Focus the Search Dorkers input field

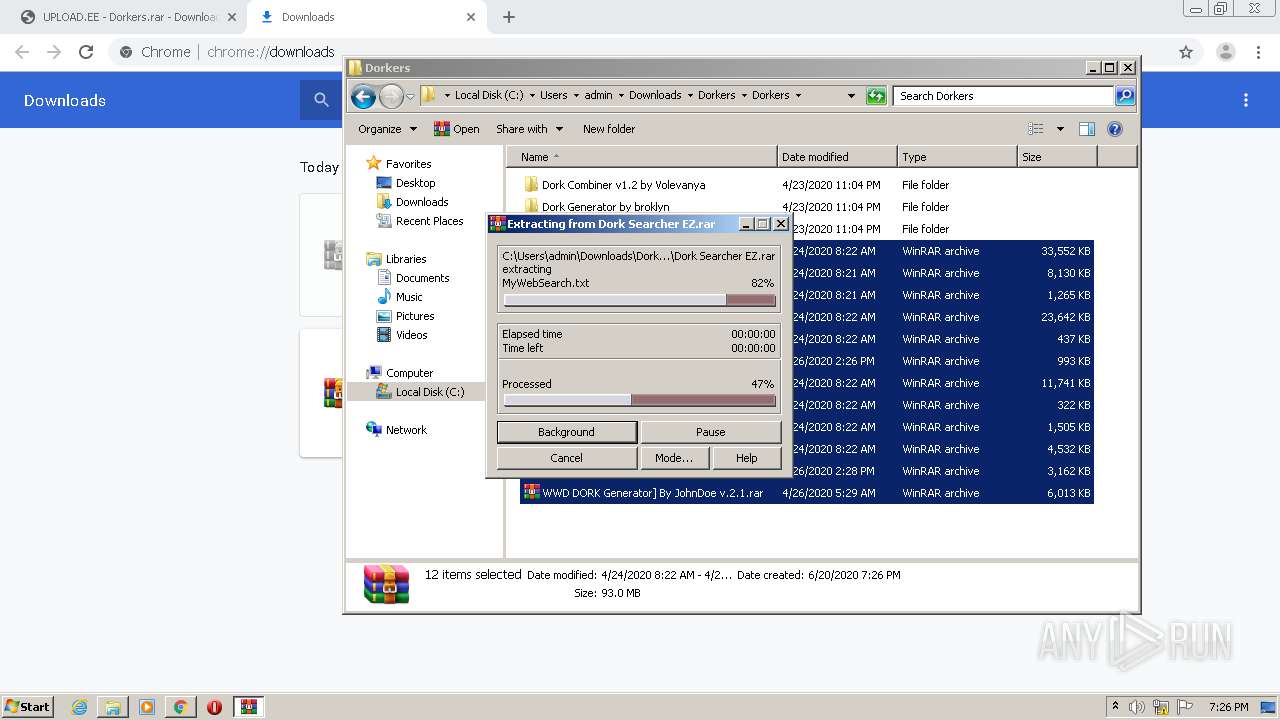coord(1004,96)
